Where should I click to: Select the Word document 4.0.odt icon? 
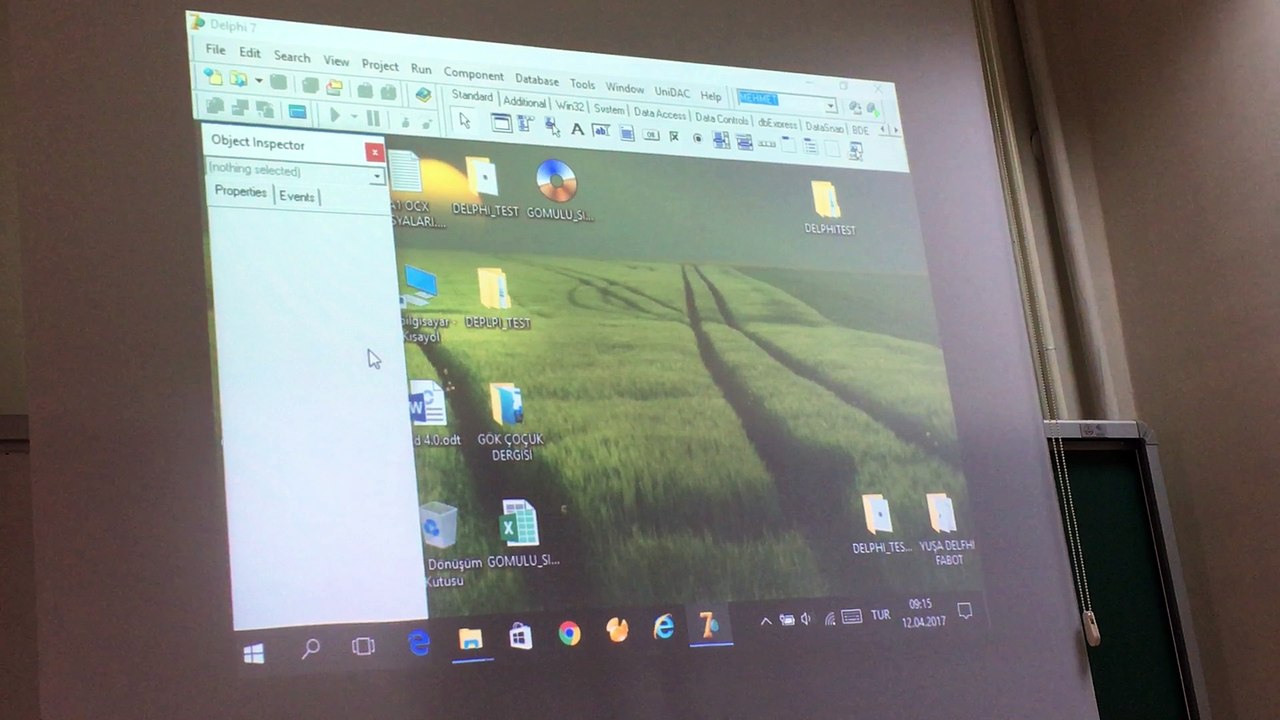point(432,412)
